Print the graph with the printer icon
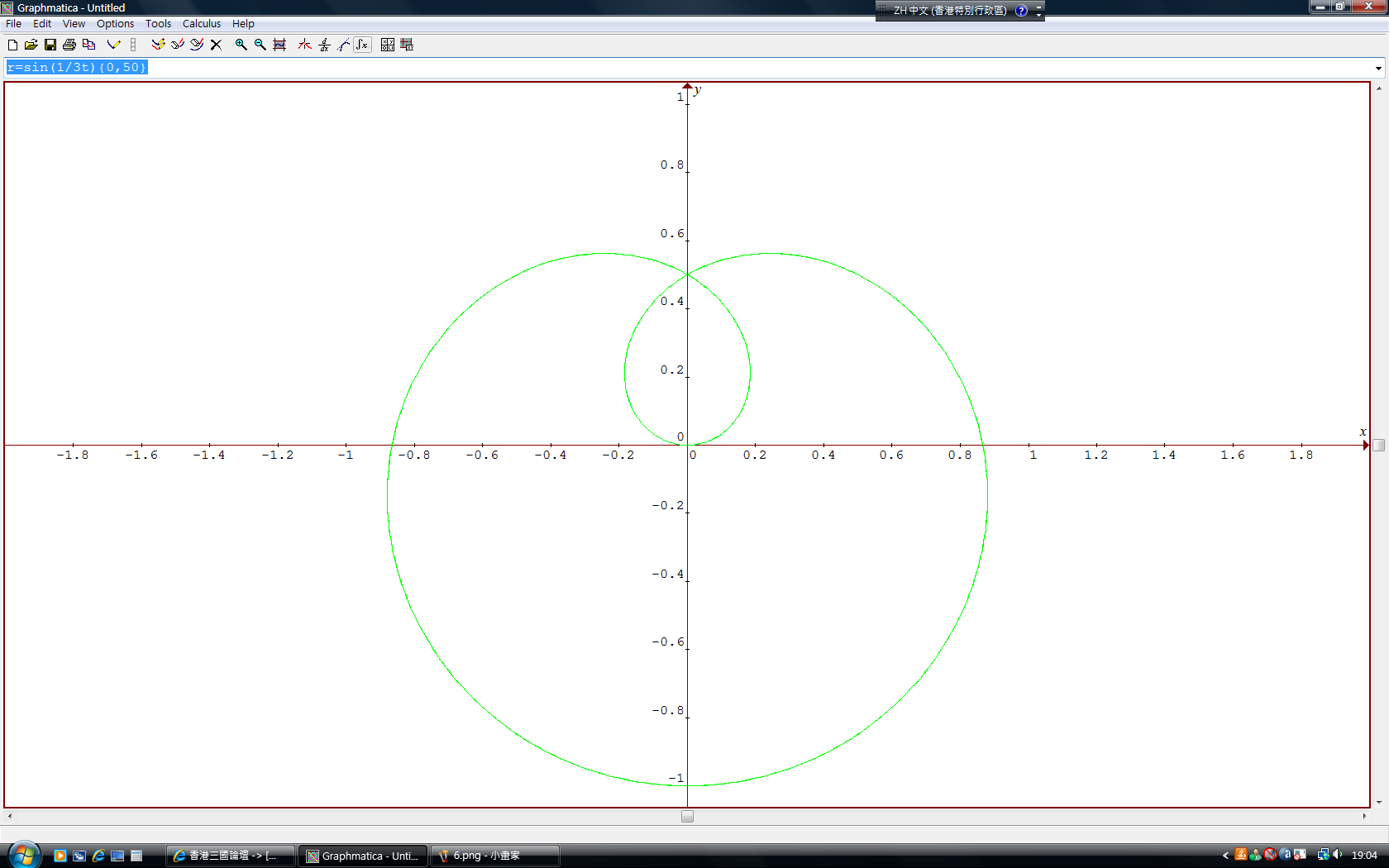Image resolution: width=1389 pixels, height=868 pixels. pyautogui.click(x=69, y=45)
